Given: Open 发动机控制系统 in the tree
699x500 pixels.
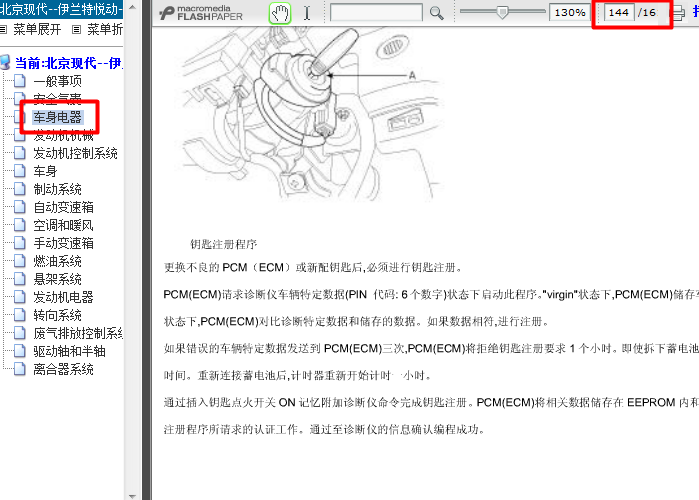Looking at the screenshot, I should pos(75,153).
